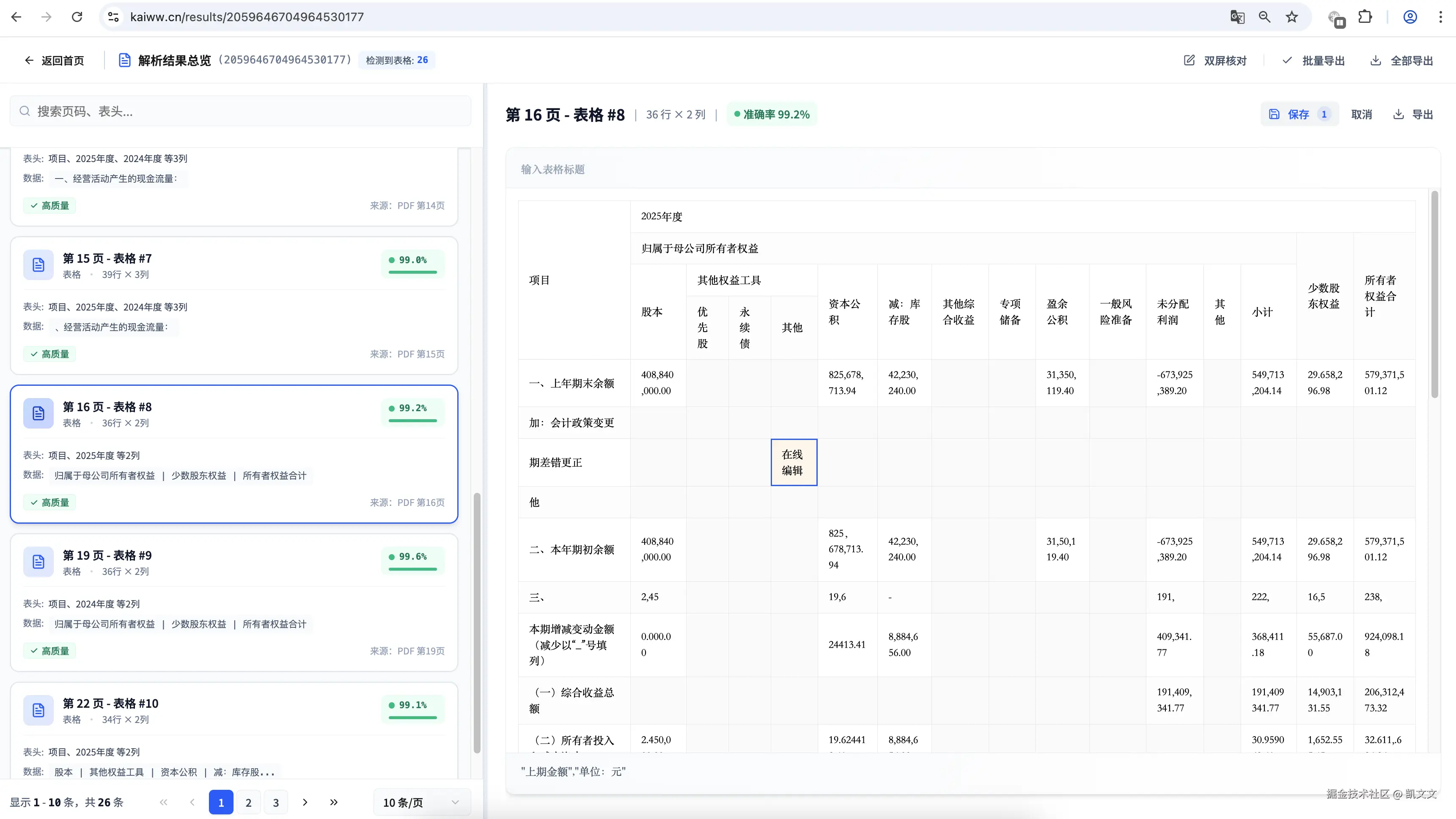The image size is (1456, 819).
Task: Click the 输入表格标题 title field
Action: [972, 170]
